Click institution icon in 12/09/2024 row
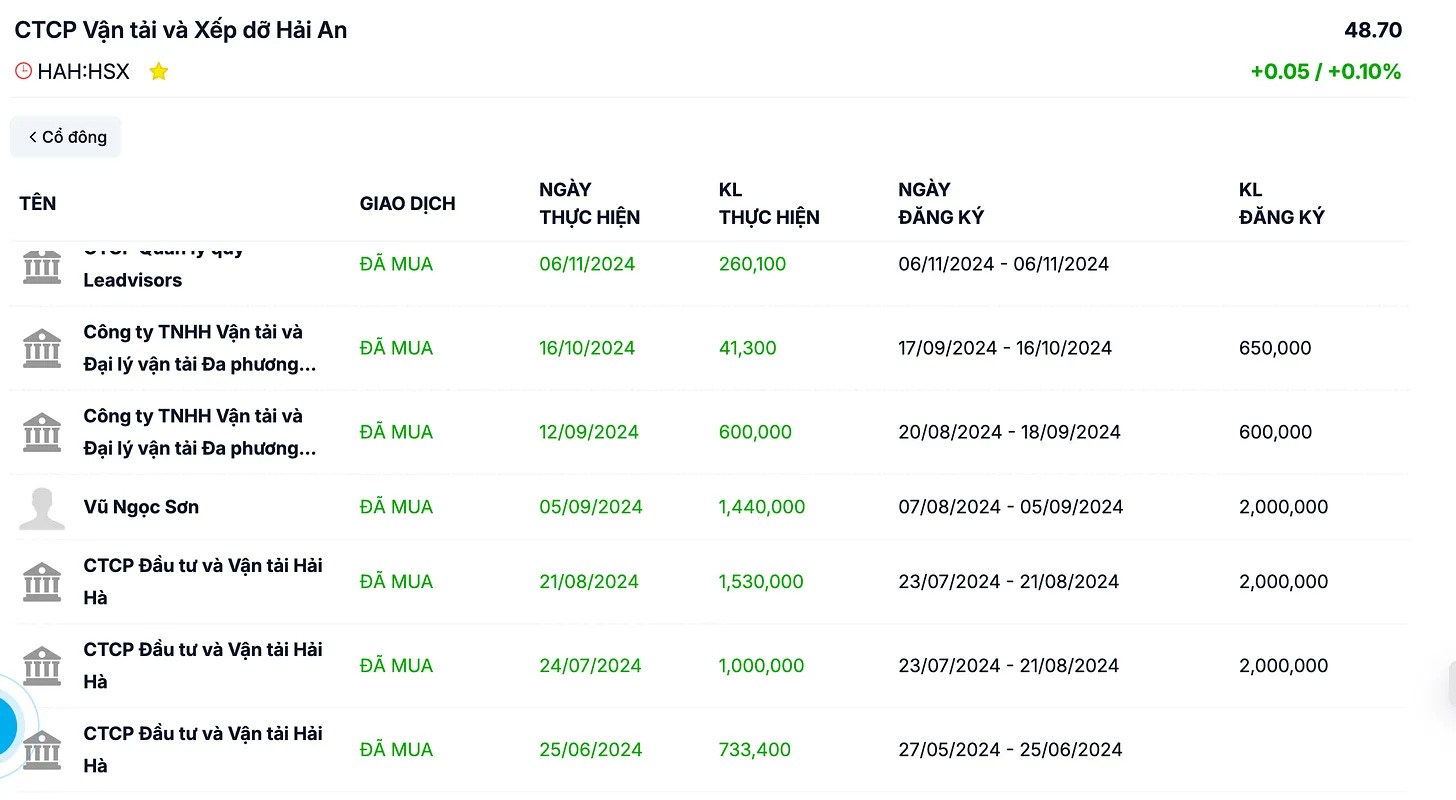This screenshot has width=1456, height=800. (x=42, y=432)
